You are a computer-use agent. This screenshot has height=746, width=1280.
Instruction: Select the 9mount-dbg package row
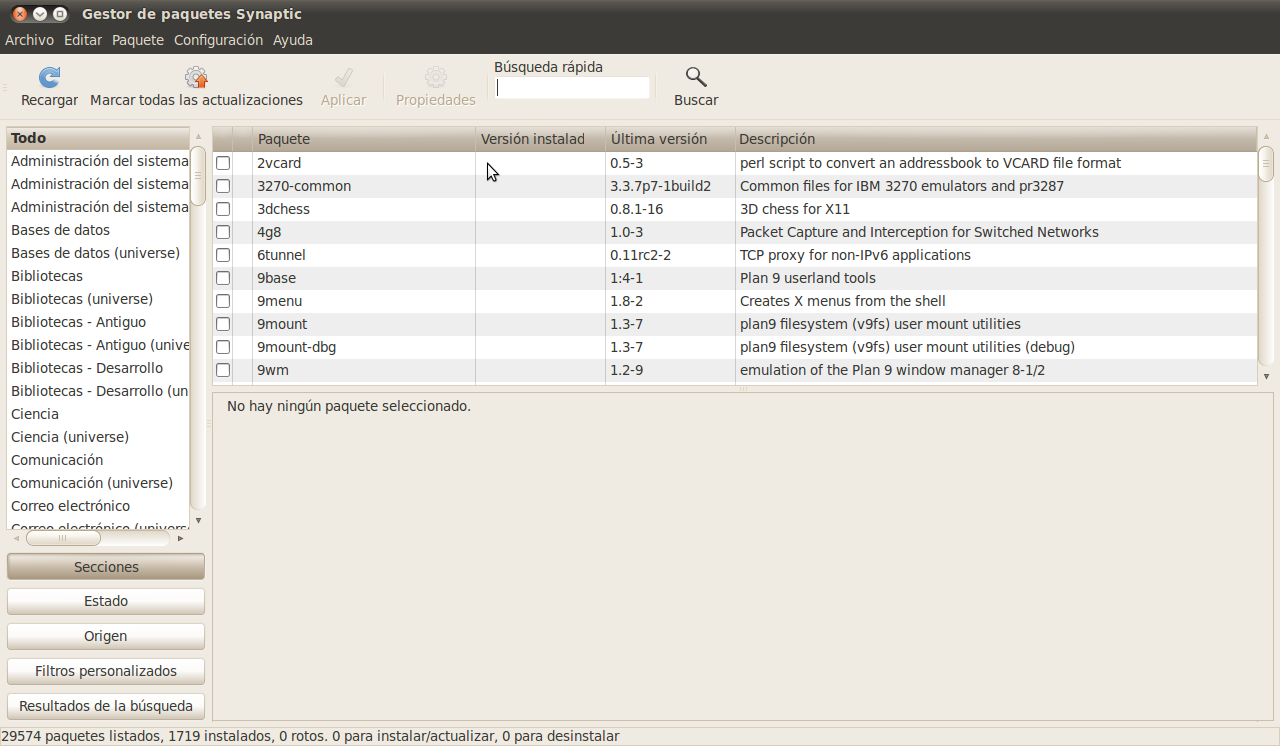click(x=735, y=347)
